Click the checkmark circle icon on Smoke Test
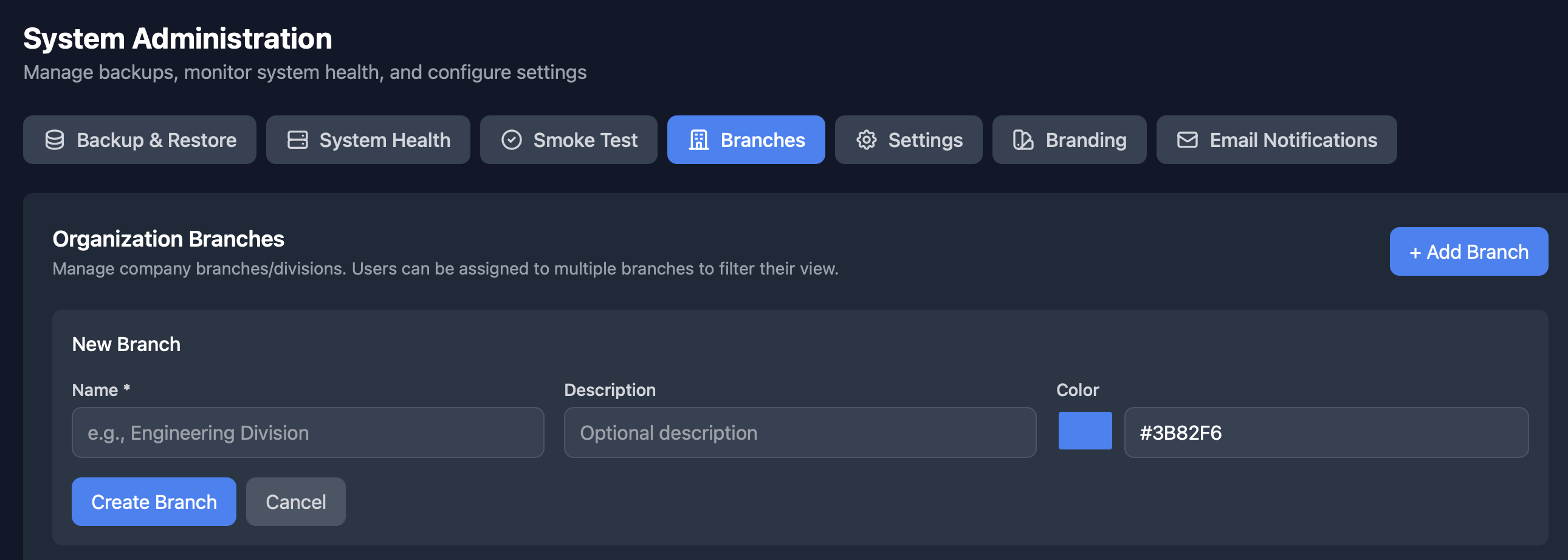This screenshot has width=1568, height=560. [511, 140]
